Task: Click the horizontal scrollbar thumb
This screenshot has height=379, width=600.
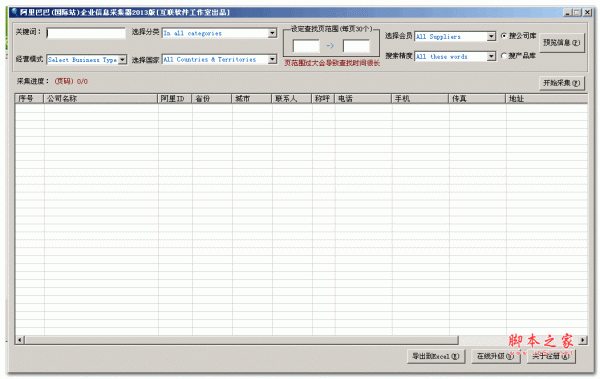Action: [x=241, y=340]
